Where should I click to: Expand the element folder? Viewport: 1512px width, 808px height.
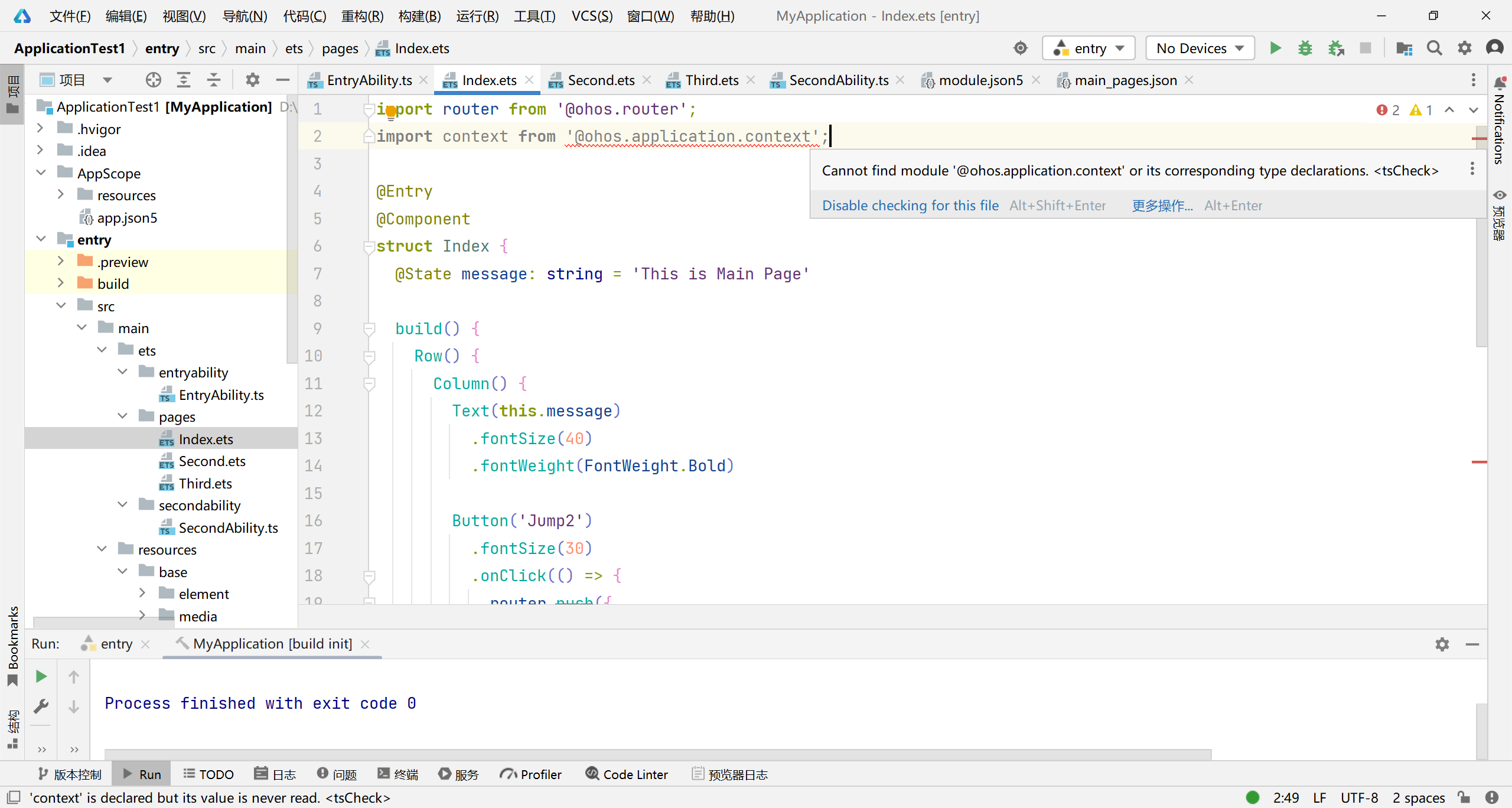pos(142,593)
